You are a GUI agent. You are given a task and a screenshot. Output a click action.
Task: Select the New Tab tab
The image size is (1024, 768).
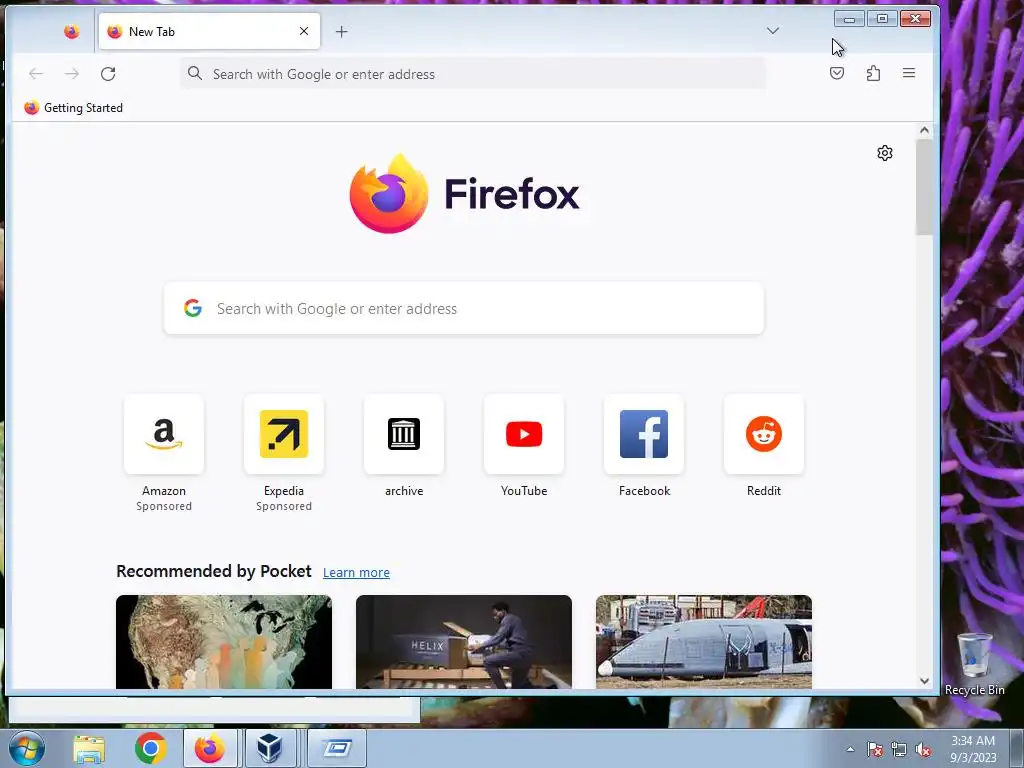coord(209,31)
